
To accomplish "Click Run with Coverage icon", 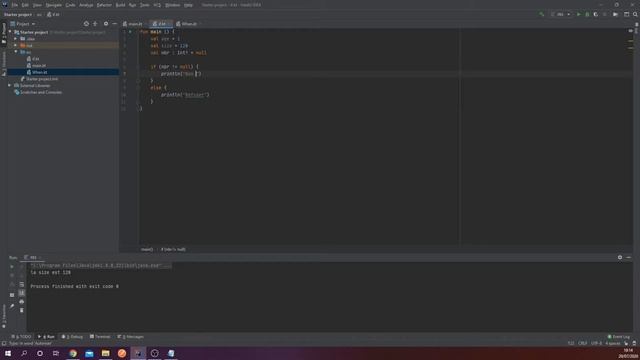I will (x=596, y=14).
